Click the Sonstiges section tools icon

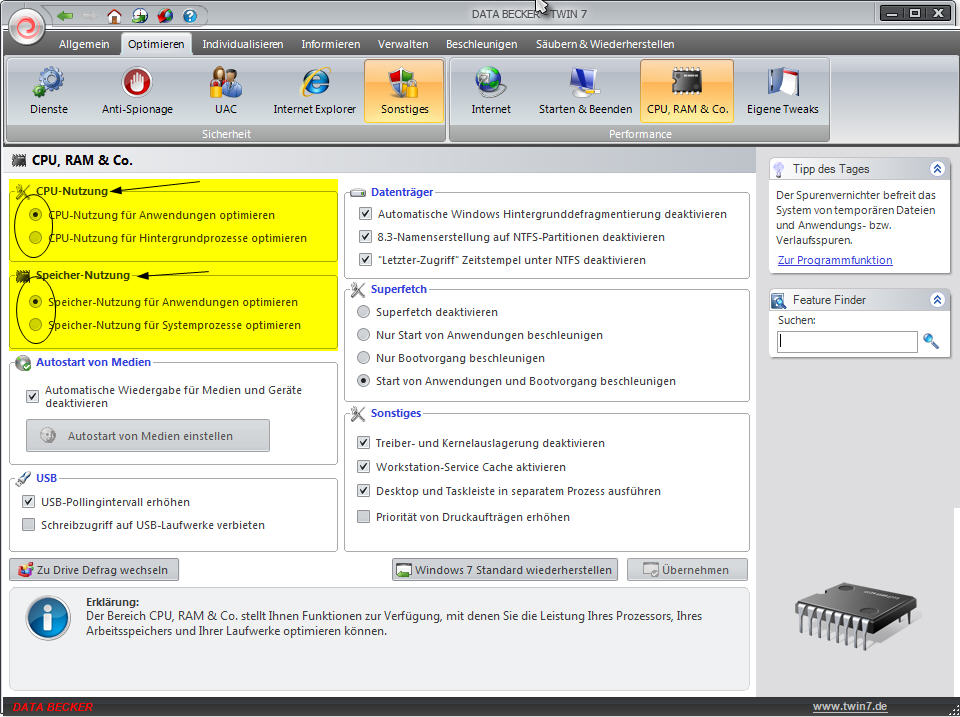[358, 414]
